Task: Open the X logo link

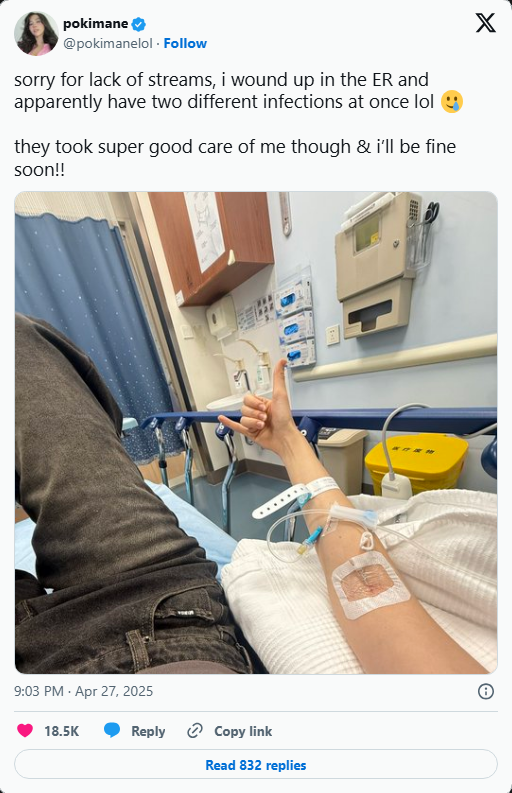Action: point(485,23)
